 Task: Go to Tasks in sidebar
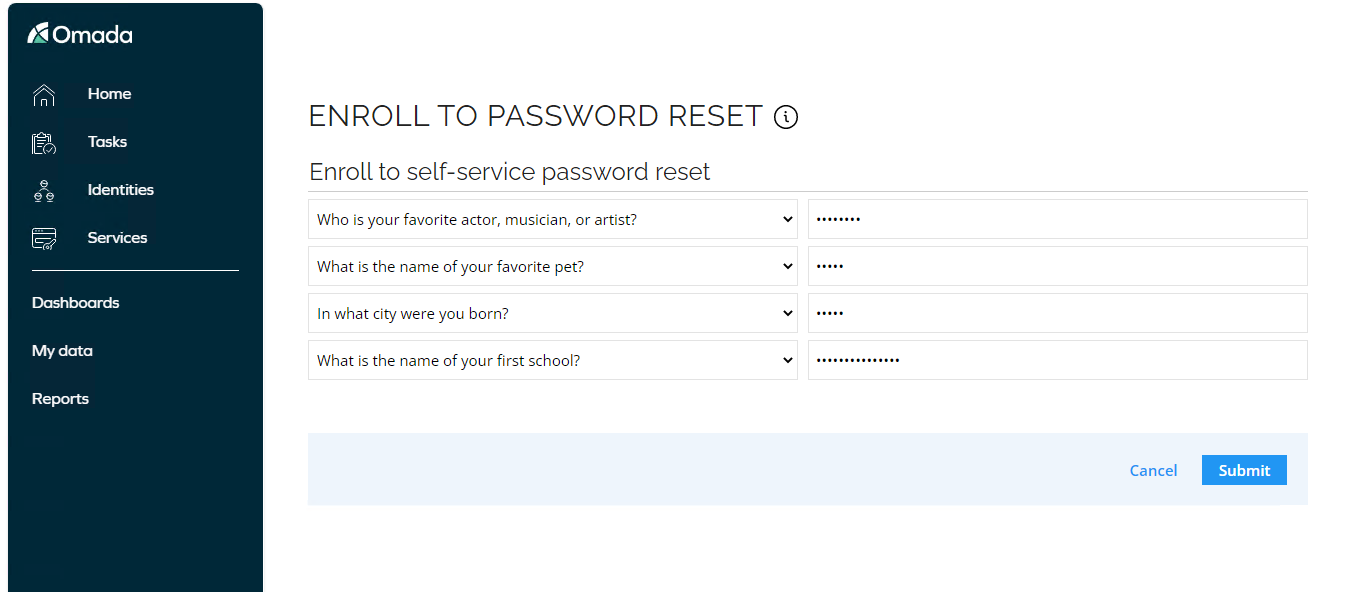[x=107, y=142]
